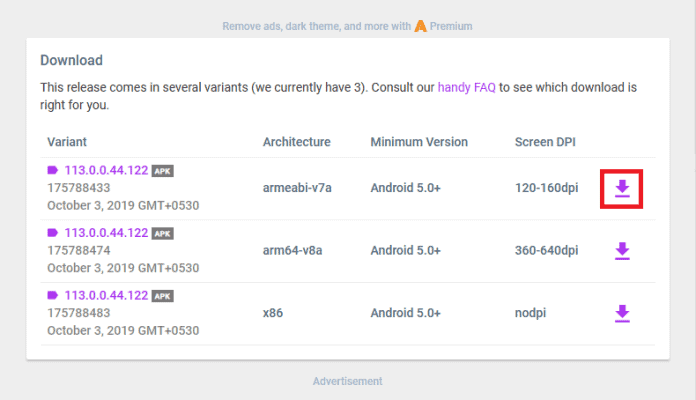Click the Screen DPI column header
Image resolution: width=696 pixels, height=400 pixels.
tap(546, 141)
